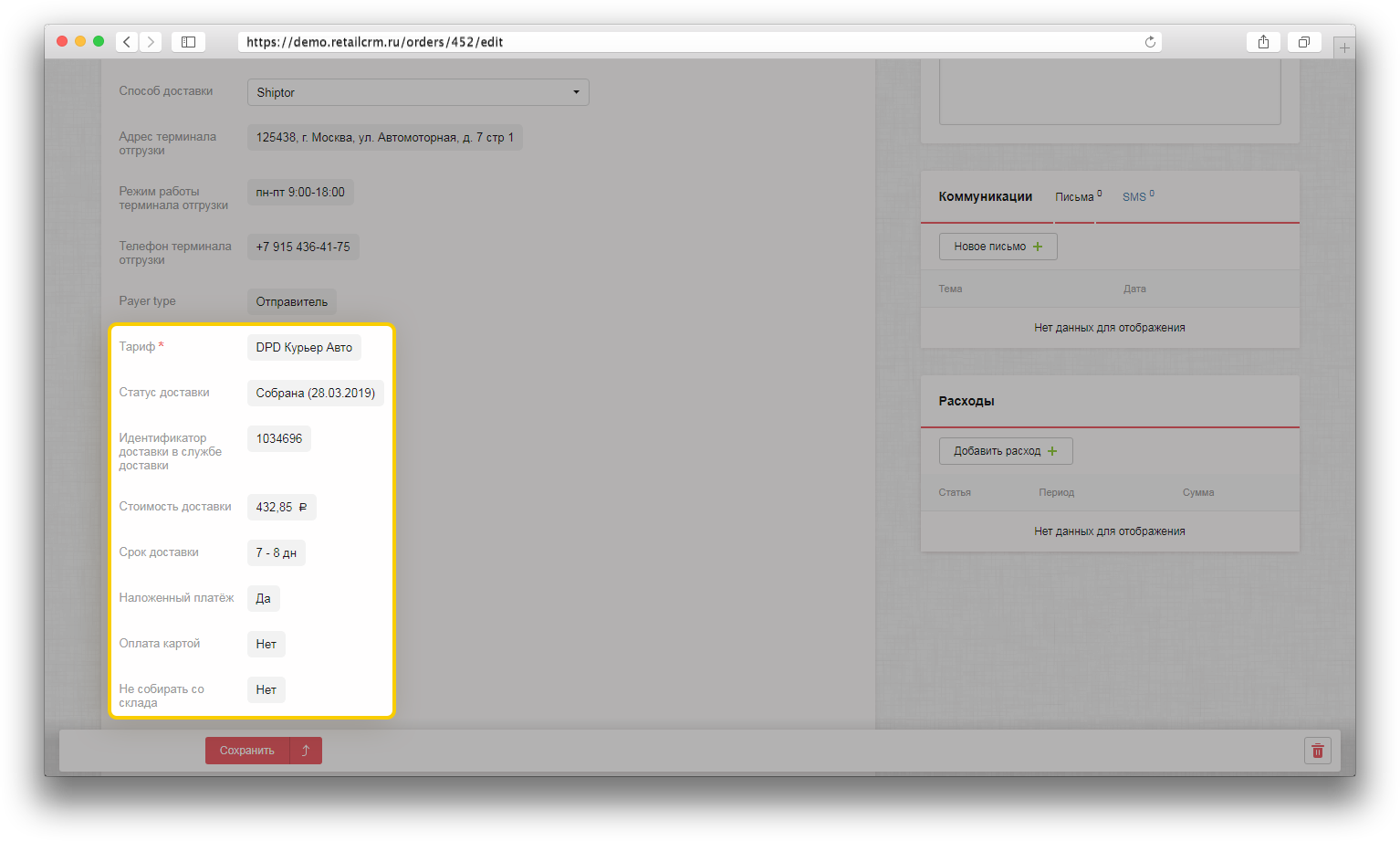Viewport: 1400px width, 841px height.
Task: Show all tabs overview icon
Action: click(1304, 42)
